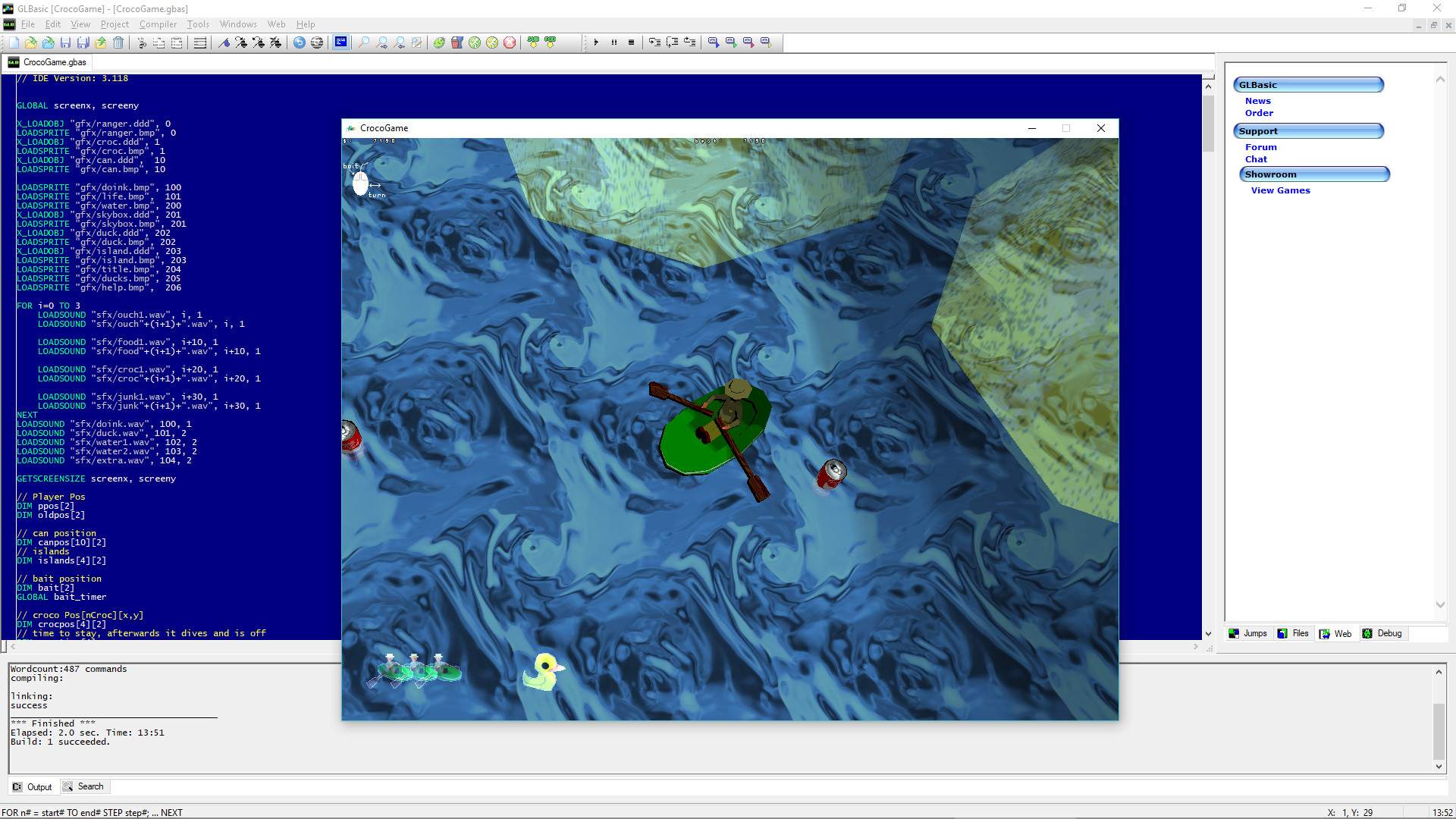The image size is (1456, 819).
Task: Undo the last edit
Action: coord(299,42)
